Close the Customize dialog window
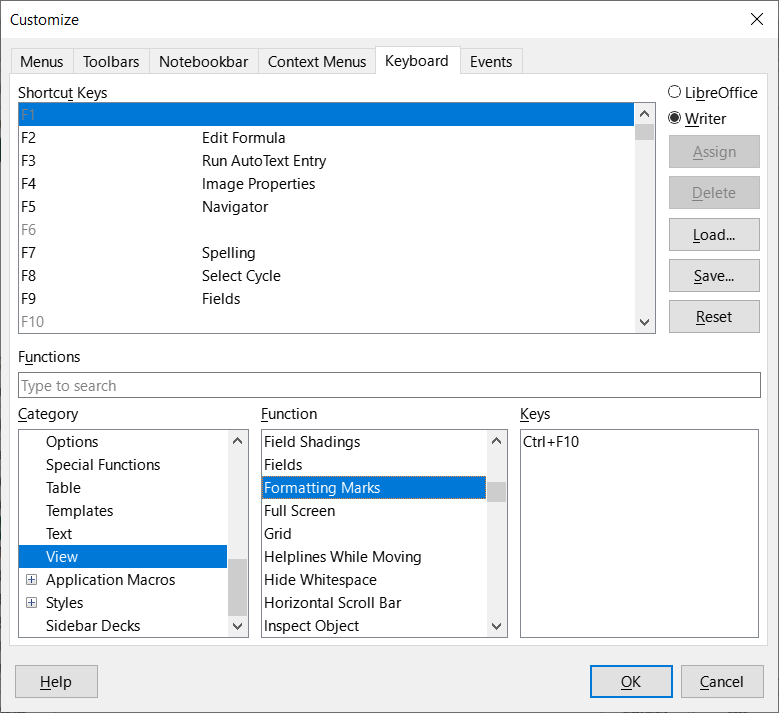Screen dimensions: 779x713 pos(757,19)
